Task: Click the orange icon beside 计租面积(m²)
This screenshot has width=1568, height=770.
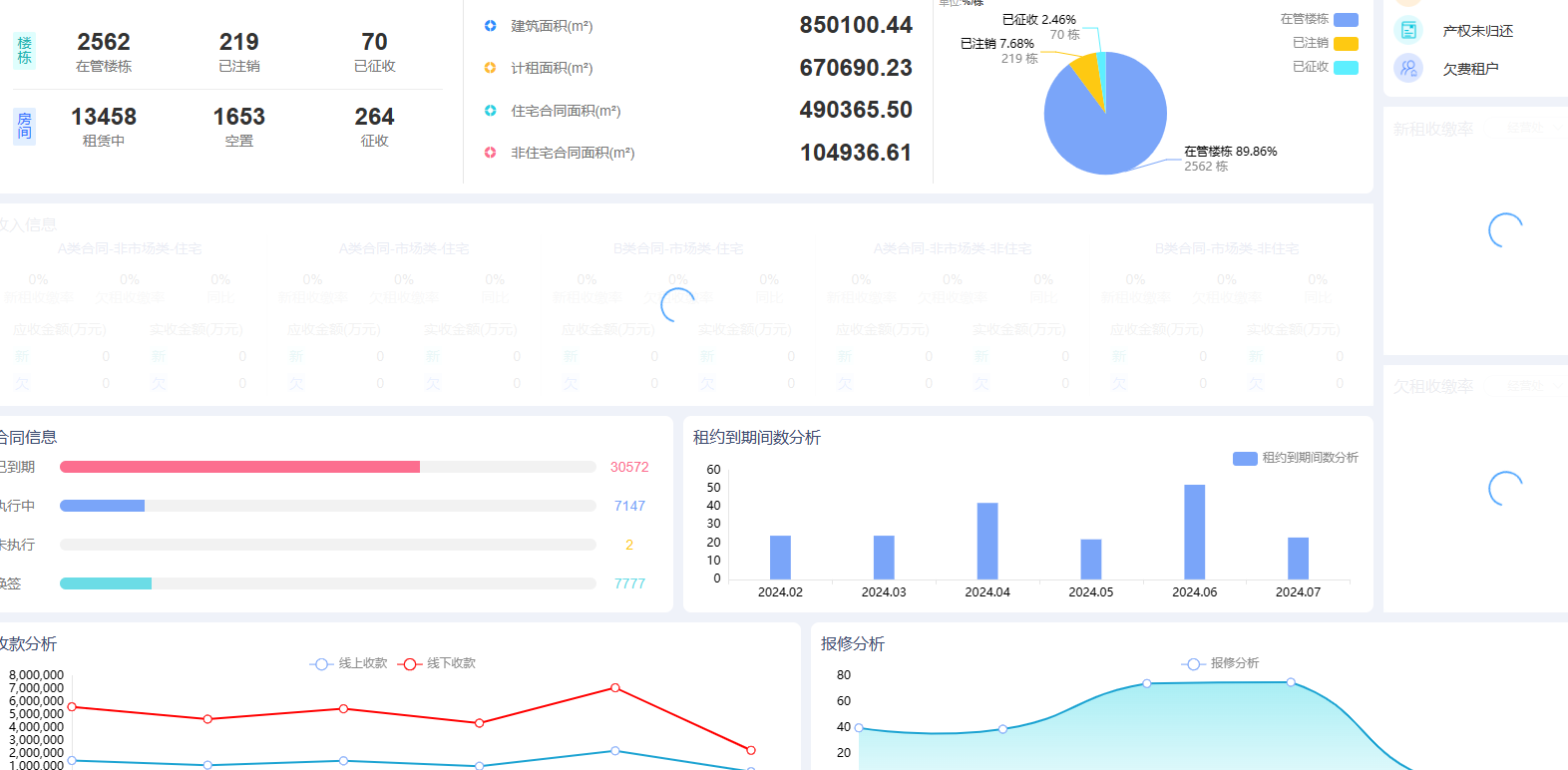Action: pyautogui.click(x=490, y=68)
